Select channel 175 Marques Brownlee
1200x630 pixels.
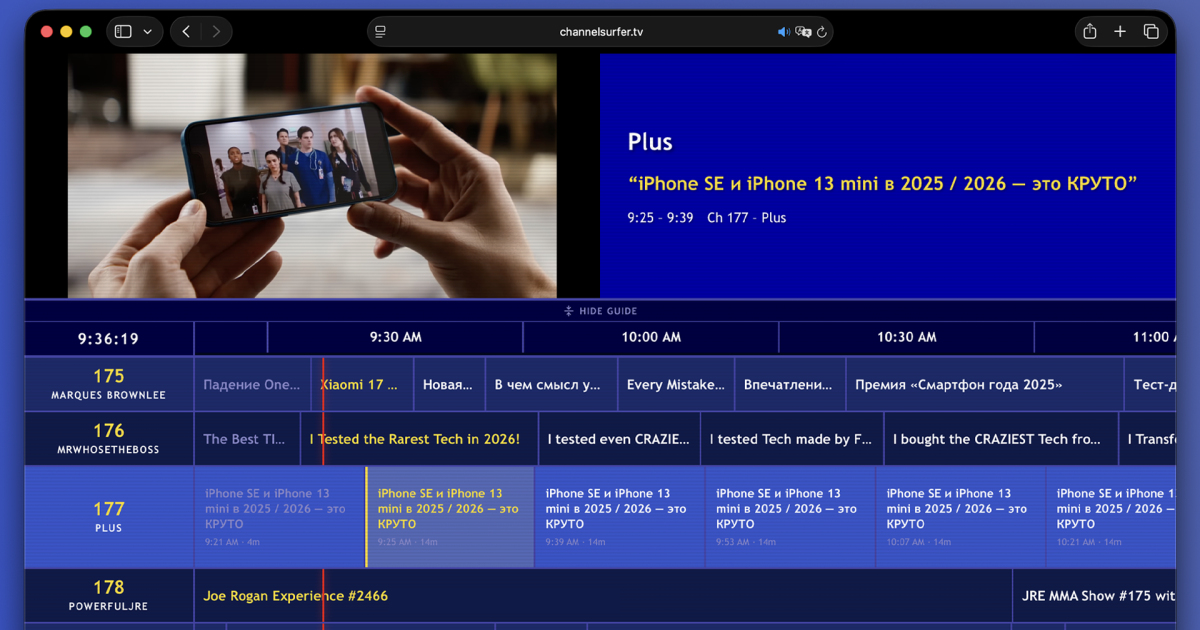109,384
